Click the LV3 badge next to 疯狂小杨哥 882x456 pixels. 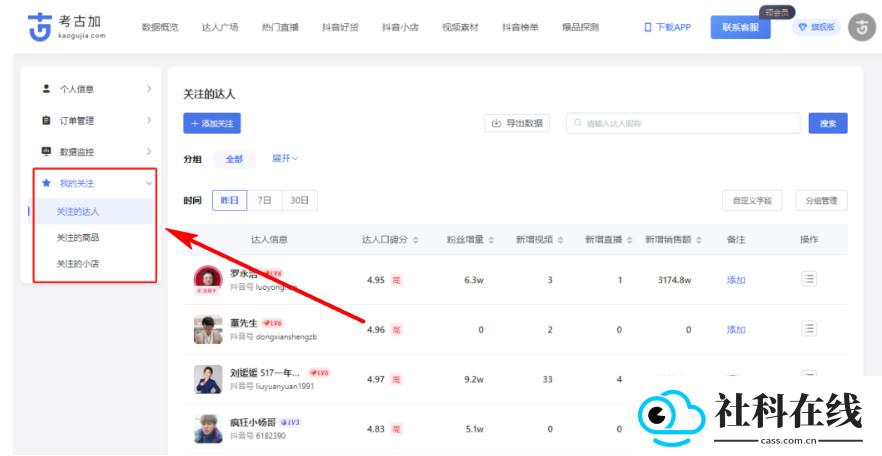(x=291, y=422)
